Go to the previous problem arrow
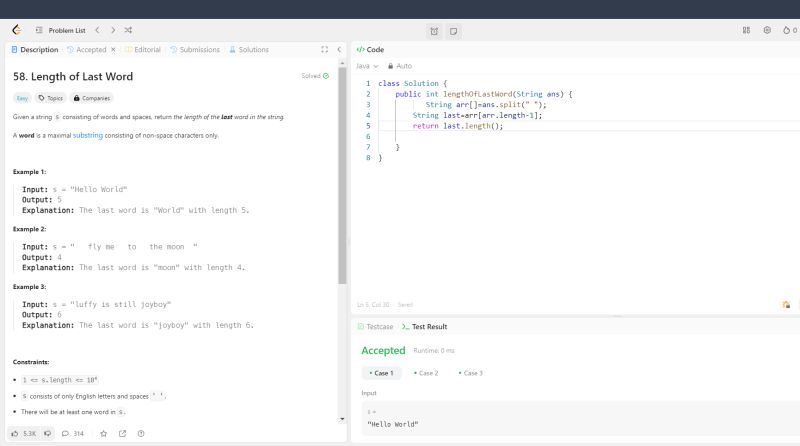The width and height of the screenshot is (800, 446). 97,30
